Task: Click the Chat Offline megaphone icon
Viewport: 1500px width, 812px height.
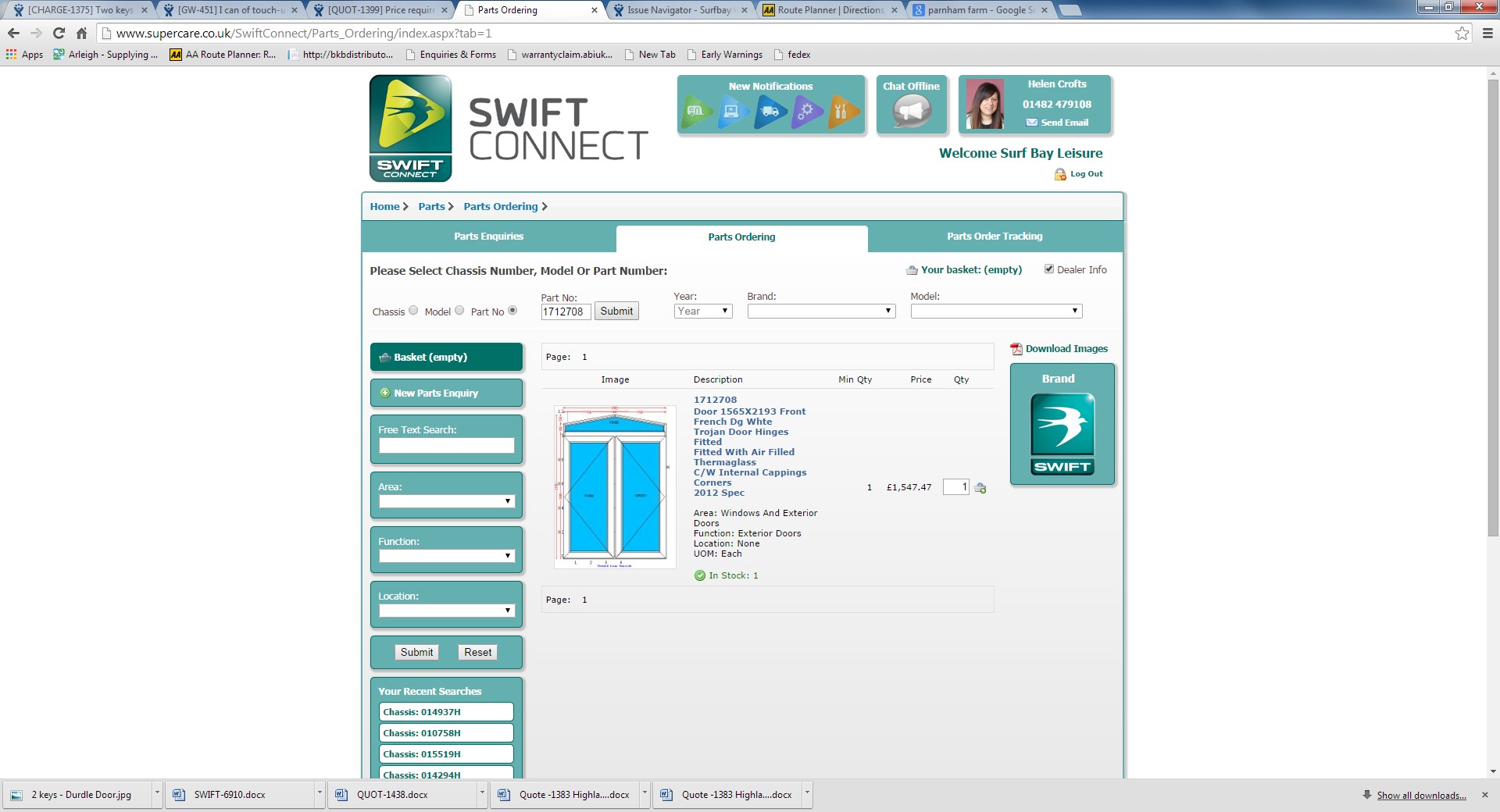Action: click(x=912, y=111)
